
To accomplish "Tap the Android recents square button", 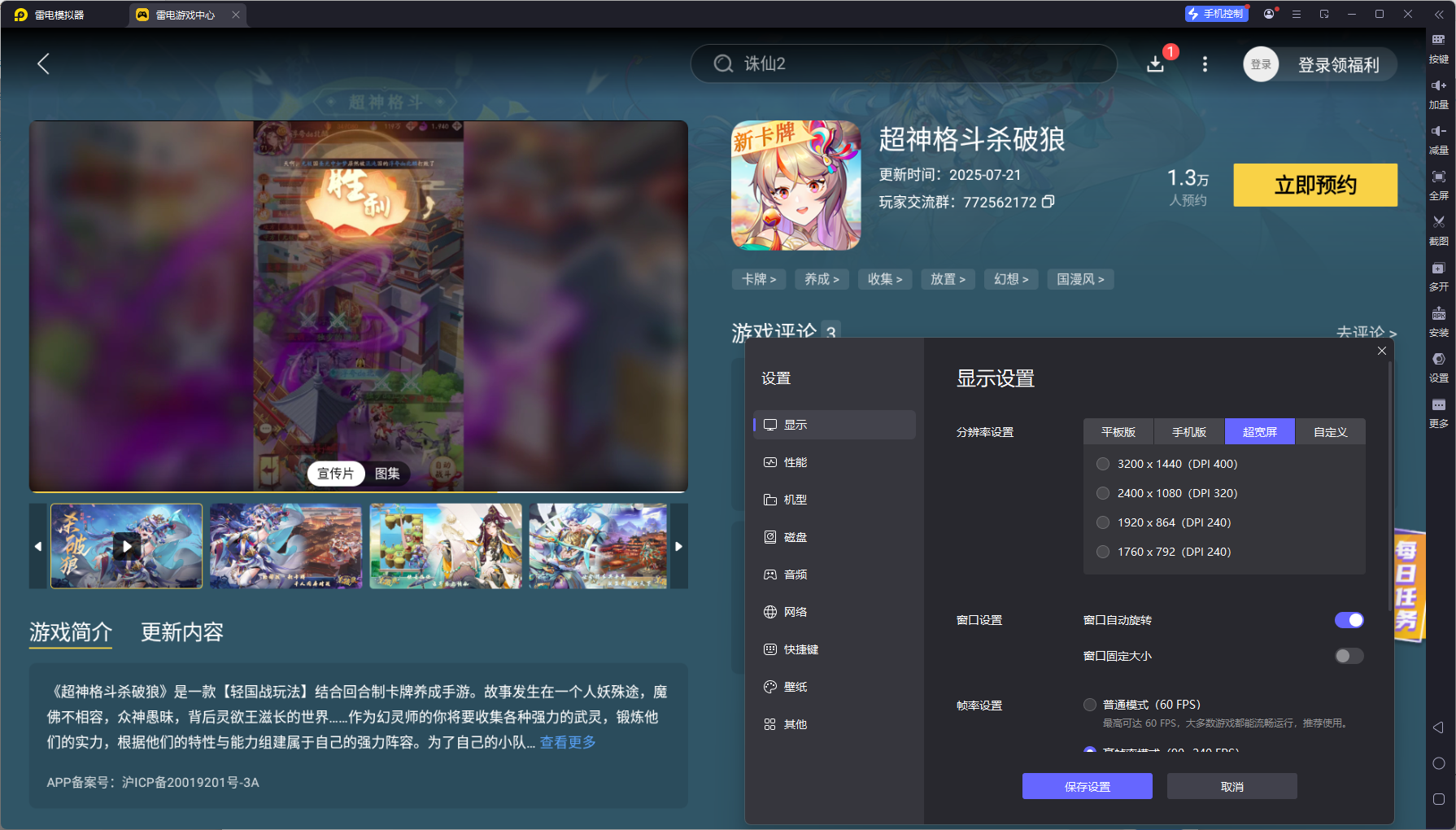I will tap(1438, 799).
